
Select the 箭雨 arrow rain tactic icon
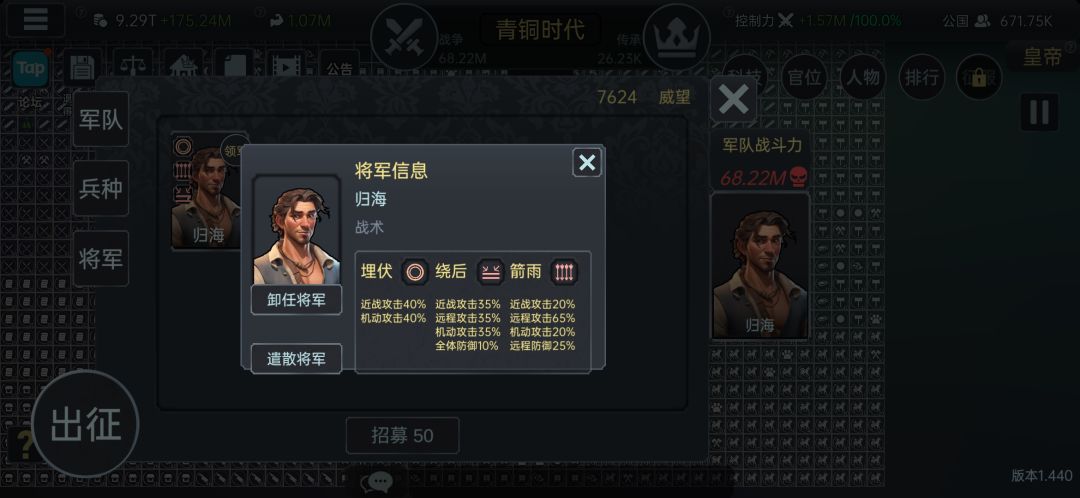point(564,272)
